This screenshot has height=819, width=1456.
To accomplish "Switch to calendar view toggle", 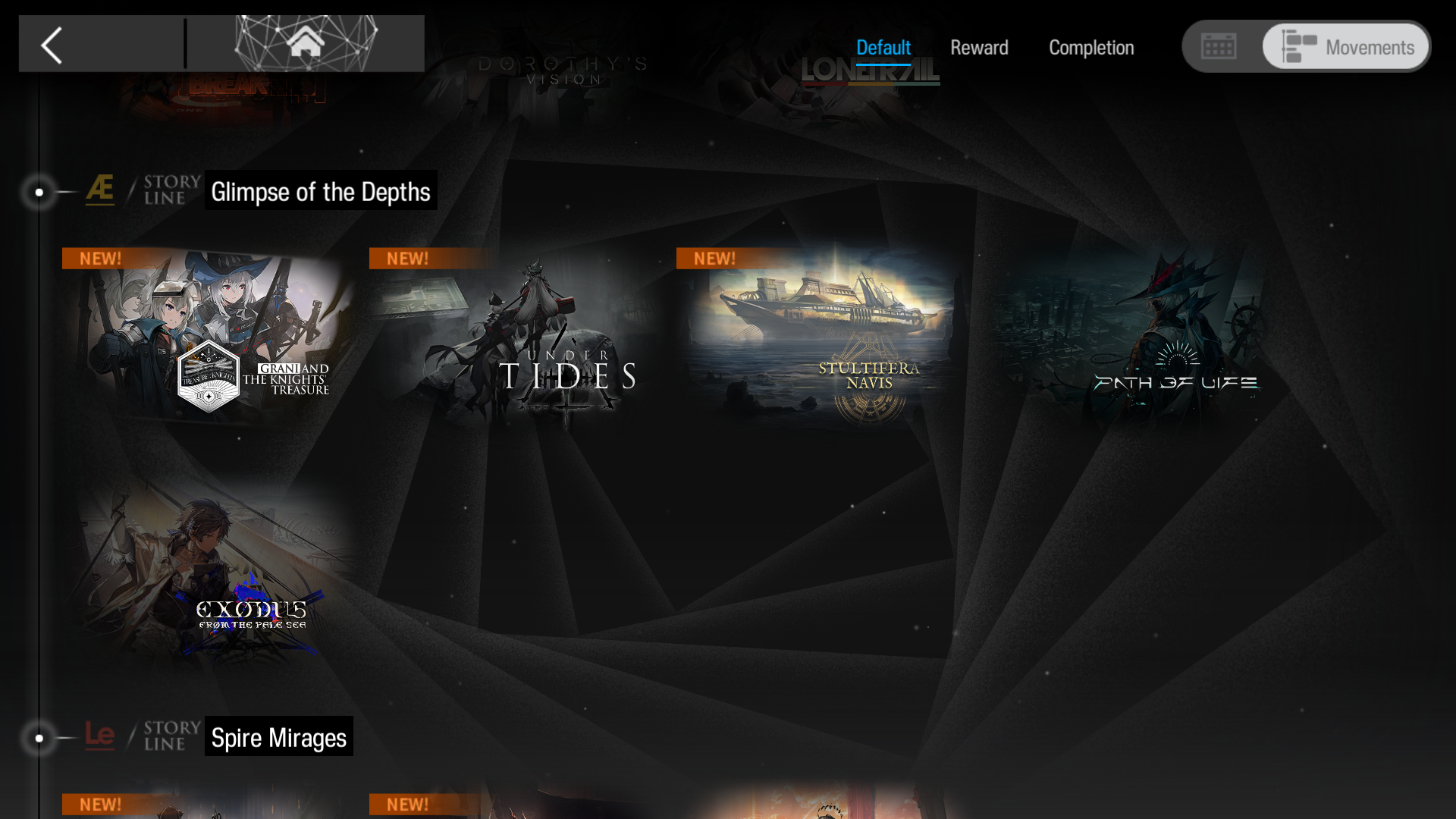I will tap(1219, 47).
